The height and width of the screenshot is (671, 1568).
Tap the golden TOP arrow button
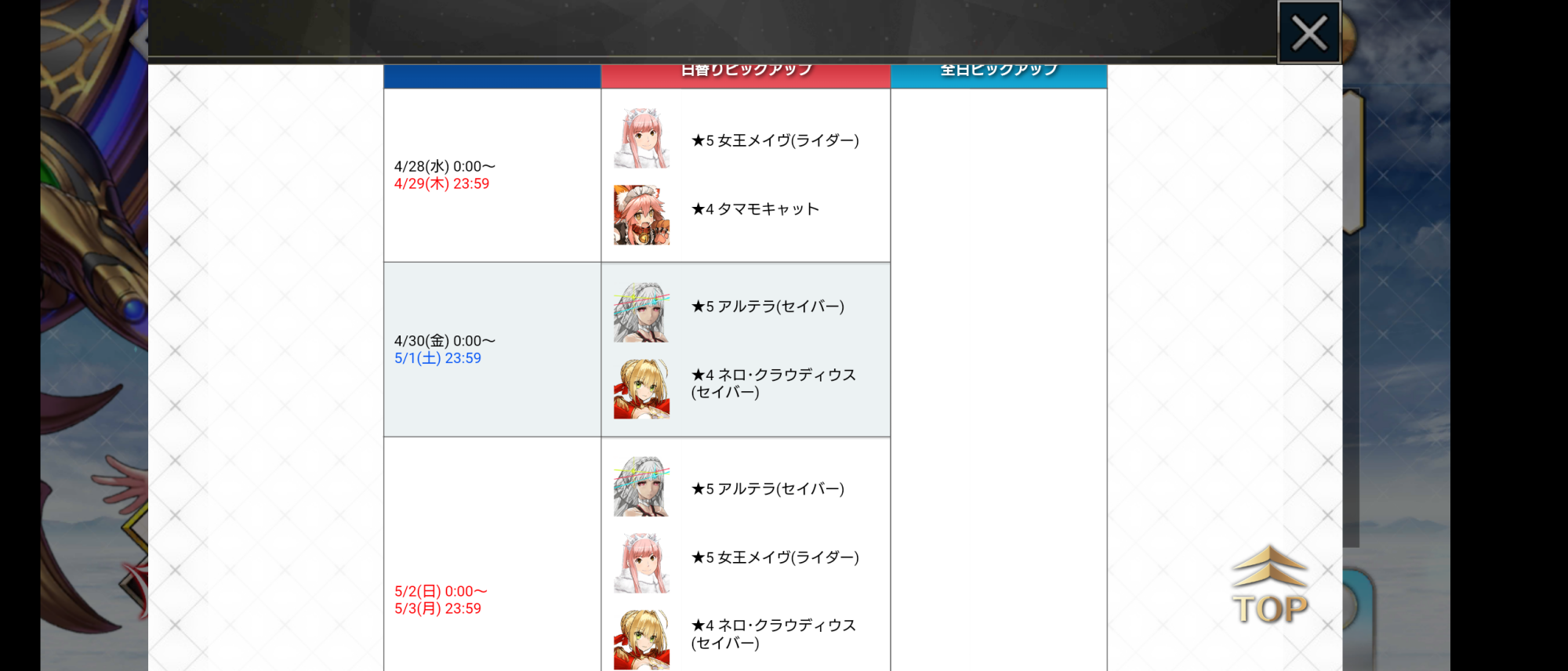1269,585
